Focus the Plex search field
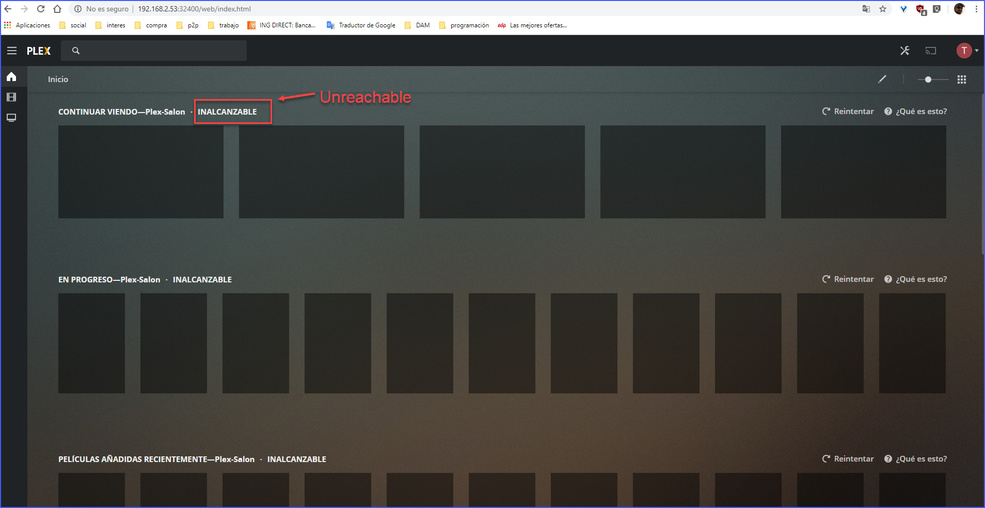Screen dimensions: 985x508 pyautogui.click(x=155, y=51)
